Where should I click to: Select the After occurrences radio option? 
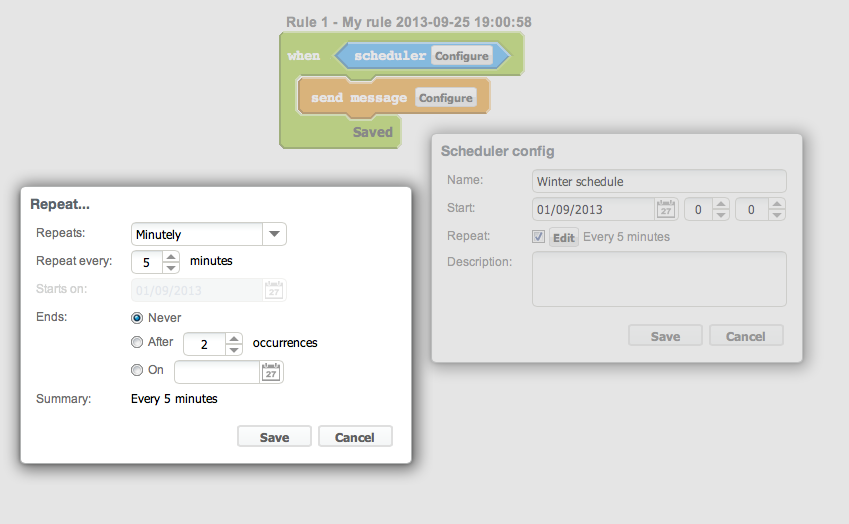pyautogui.click(x=137, y=342)
